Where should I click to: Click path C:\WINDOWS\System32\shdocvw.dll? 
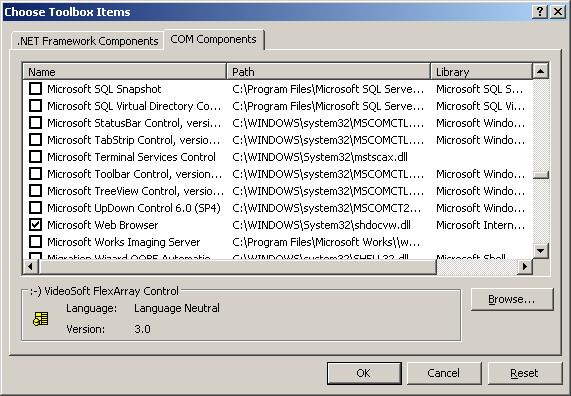coord(322,225)
